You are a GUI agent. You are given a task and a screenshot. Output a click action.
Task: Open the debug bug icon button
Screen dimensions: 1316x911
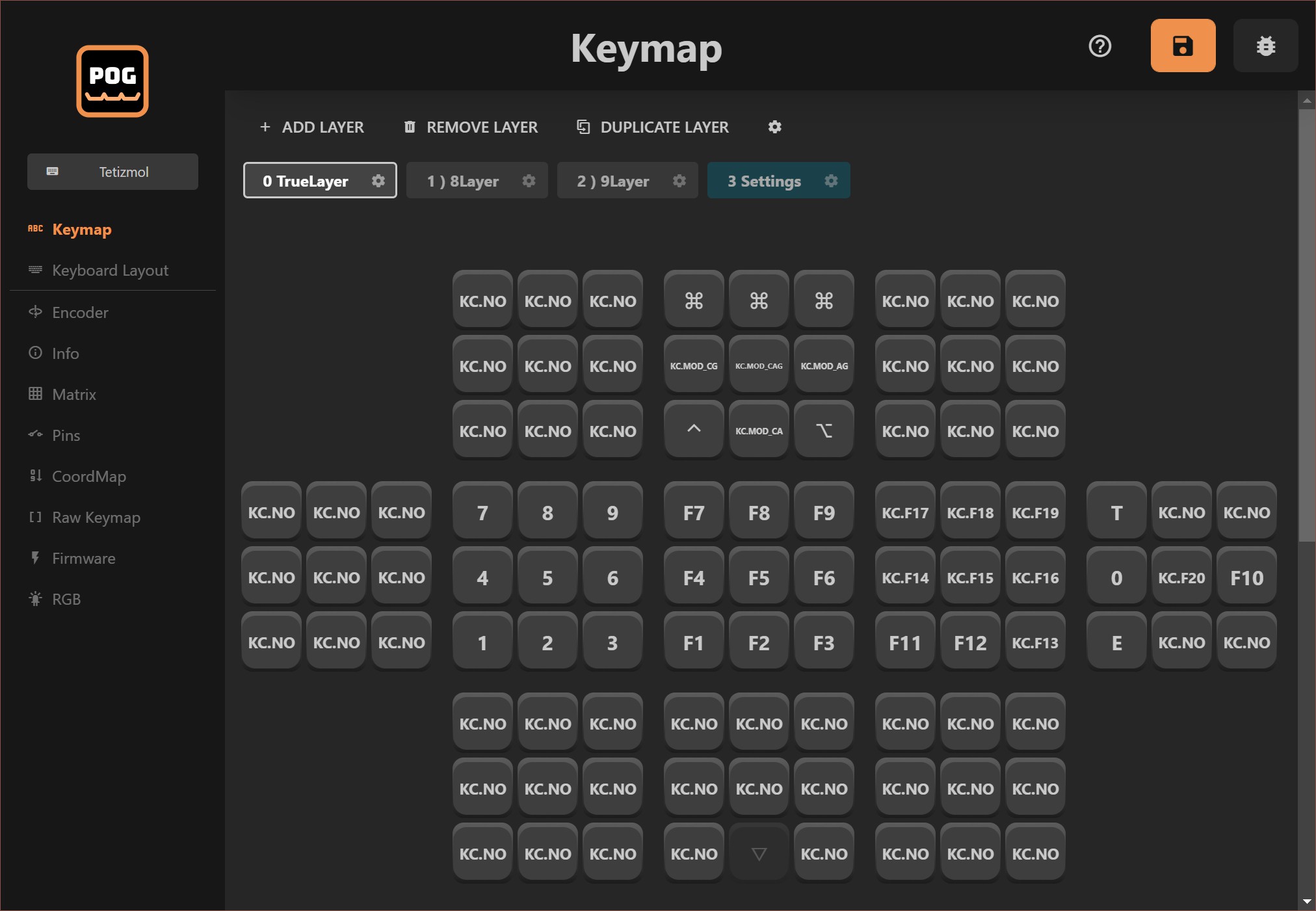(1265, 46)
